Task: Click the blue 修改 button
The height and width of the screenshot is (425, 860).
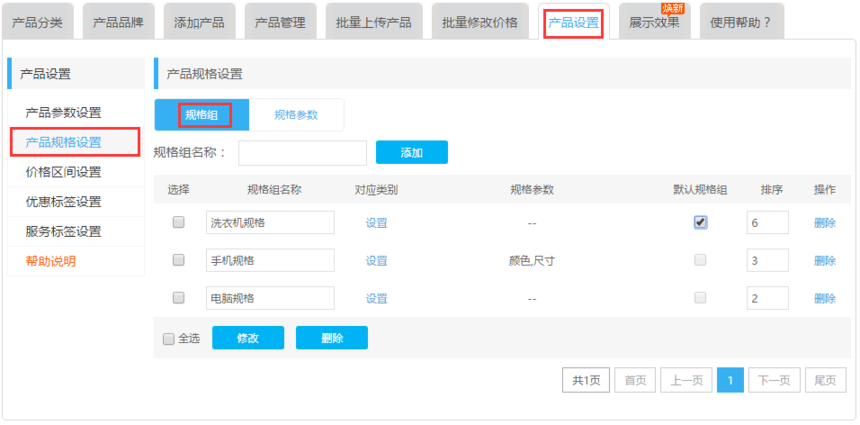Action: click(x=248, y=338)
